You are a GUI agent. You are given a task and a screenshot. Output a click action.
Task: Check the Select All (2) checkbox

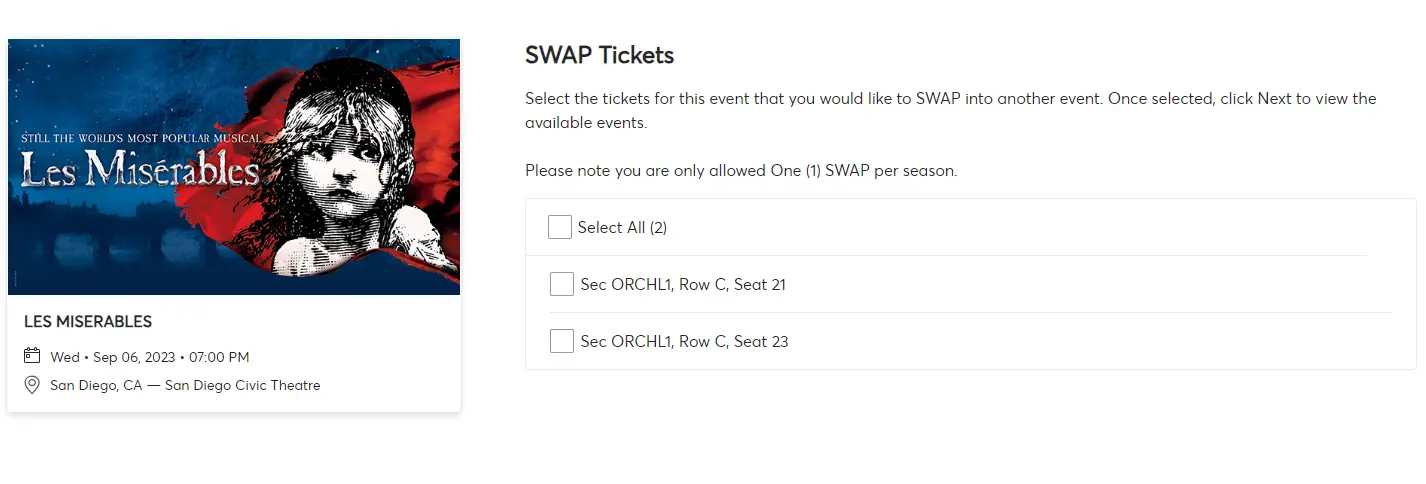[x=559, y=227]
